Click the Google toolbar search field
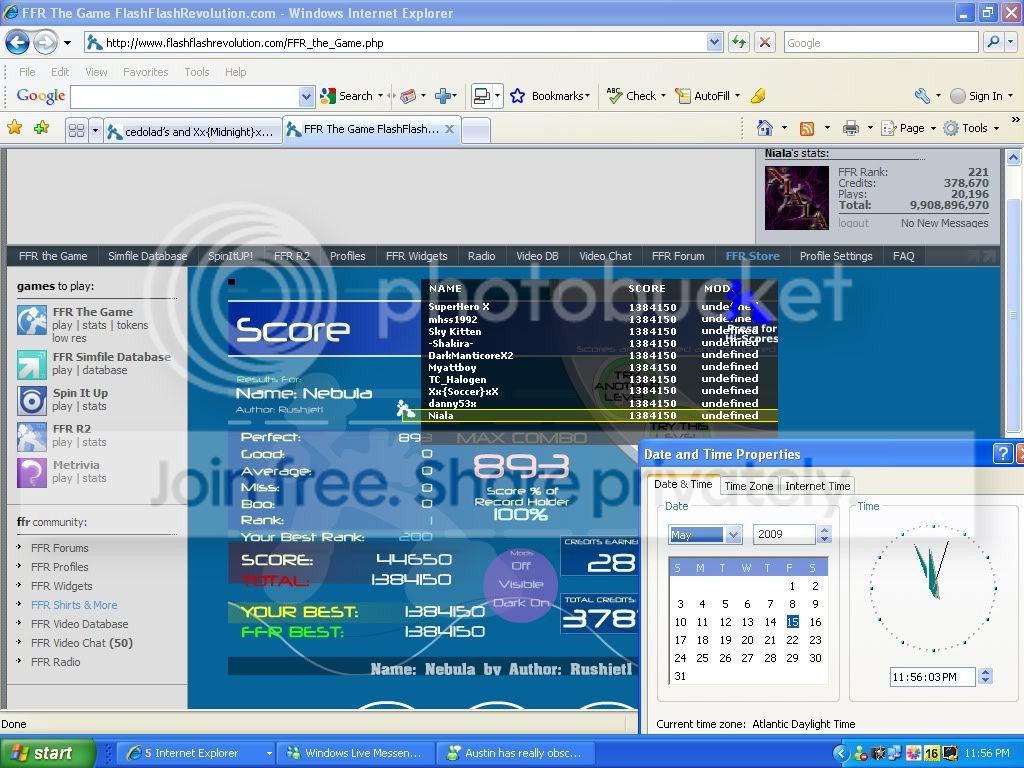The height and width of the screenshot is (768, 1024). click(x=185, y=96)
